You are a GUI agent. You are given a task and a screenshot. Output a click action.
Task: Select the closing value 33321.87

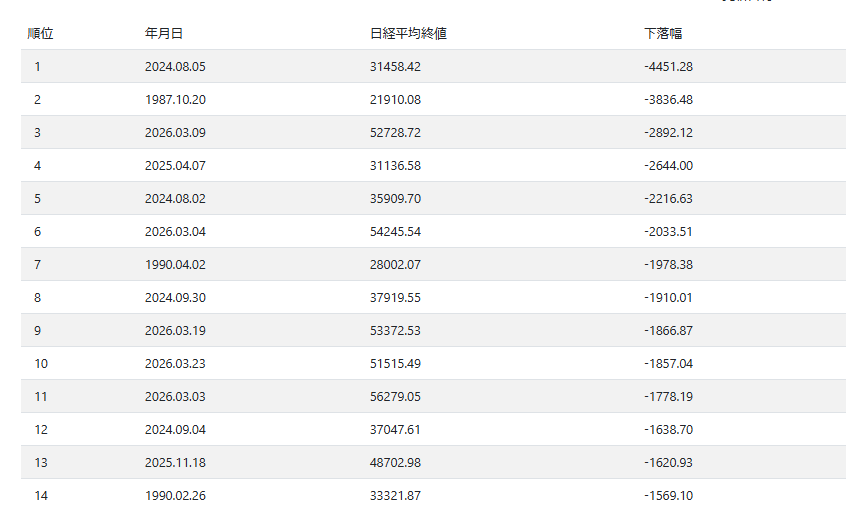(395, 495)
